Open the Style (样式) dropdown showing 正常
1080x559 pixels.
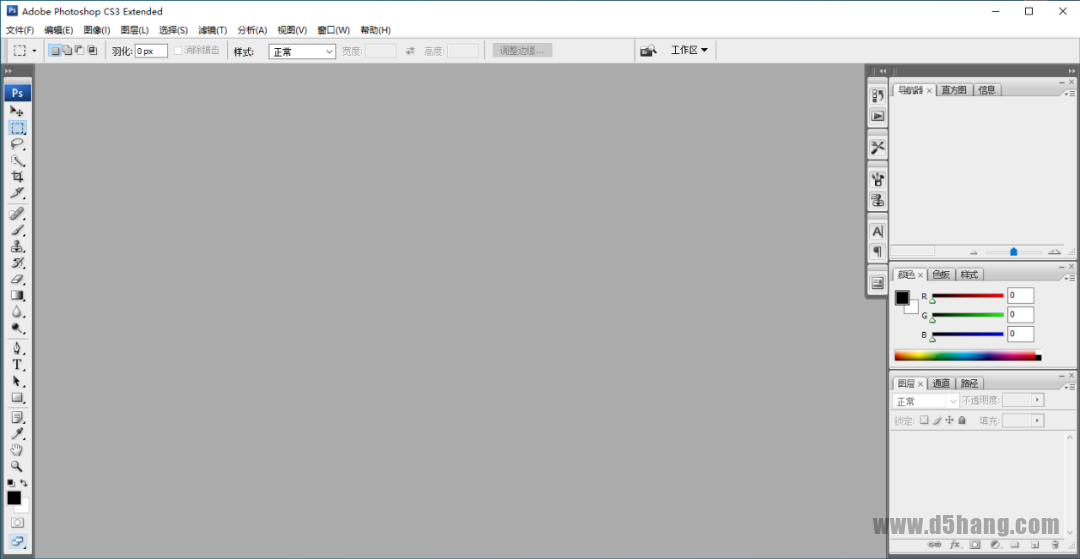click(302, 51)
